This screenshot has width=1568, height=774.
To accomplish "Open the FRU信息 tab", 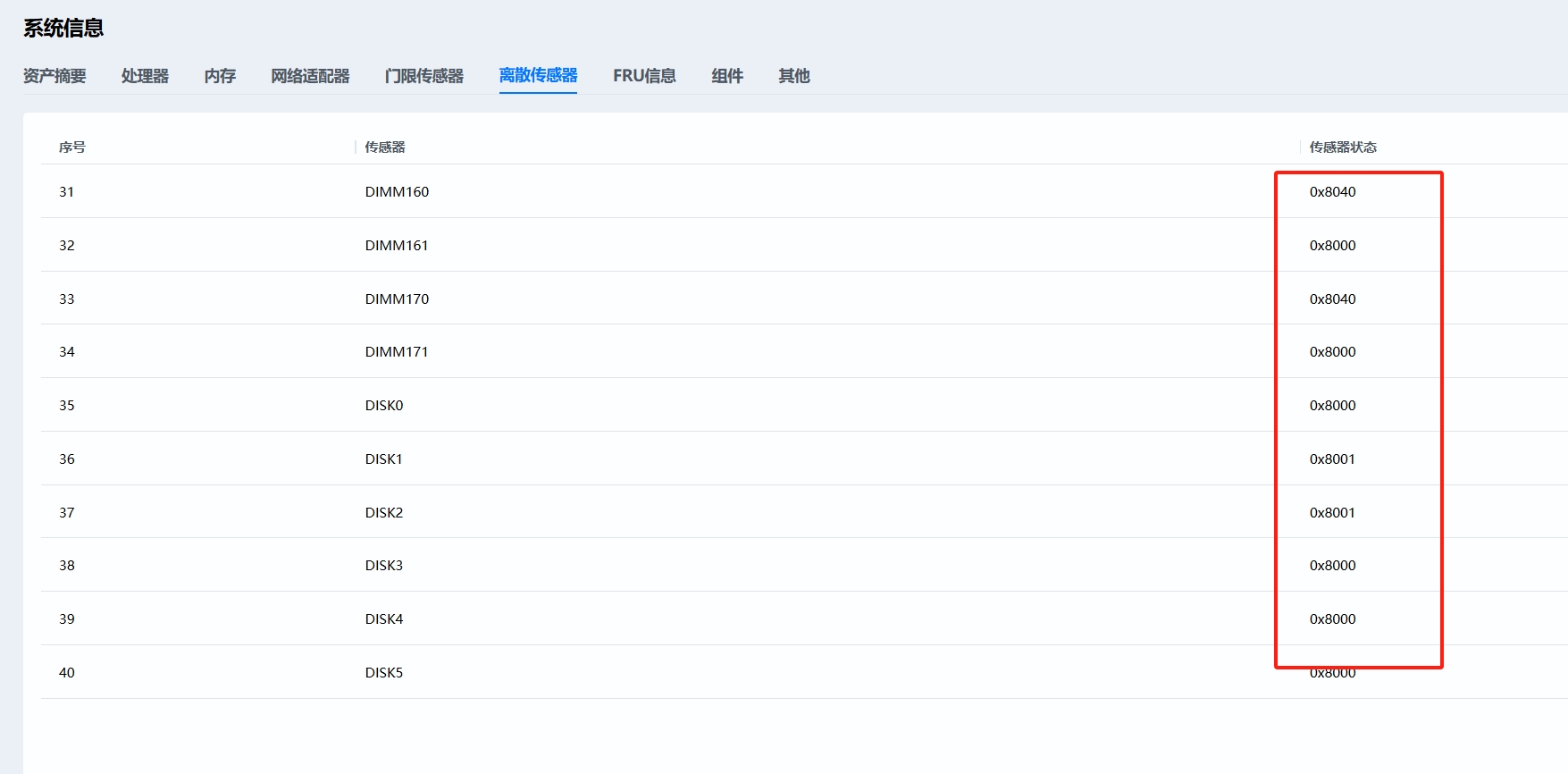I will click(x=644, y=76).
